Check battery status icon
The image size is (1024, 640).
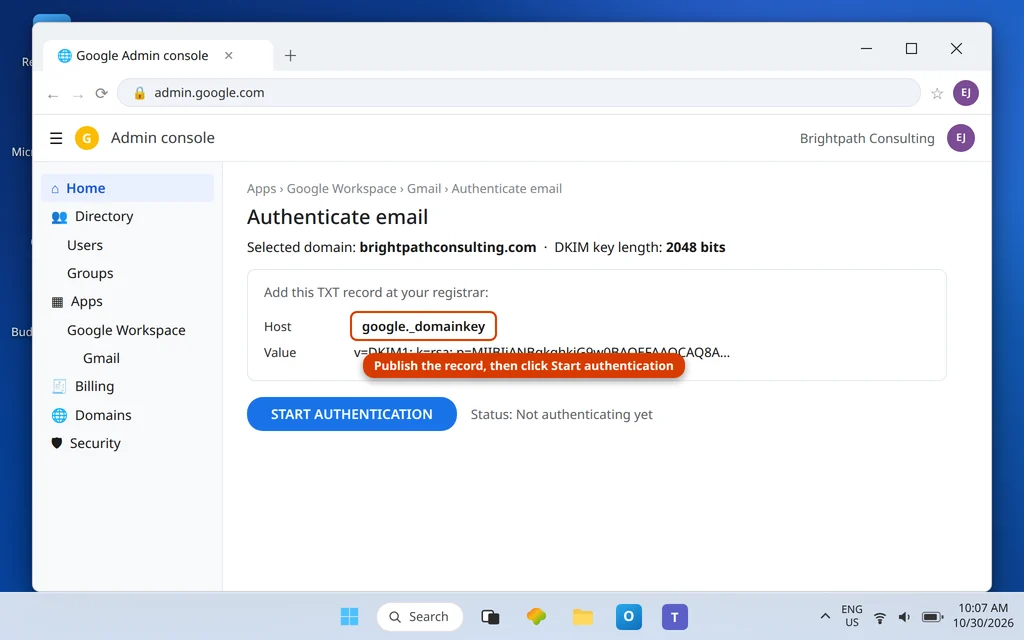point(932,616)
